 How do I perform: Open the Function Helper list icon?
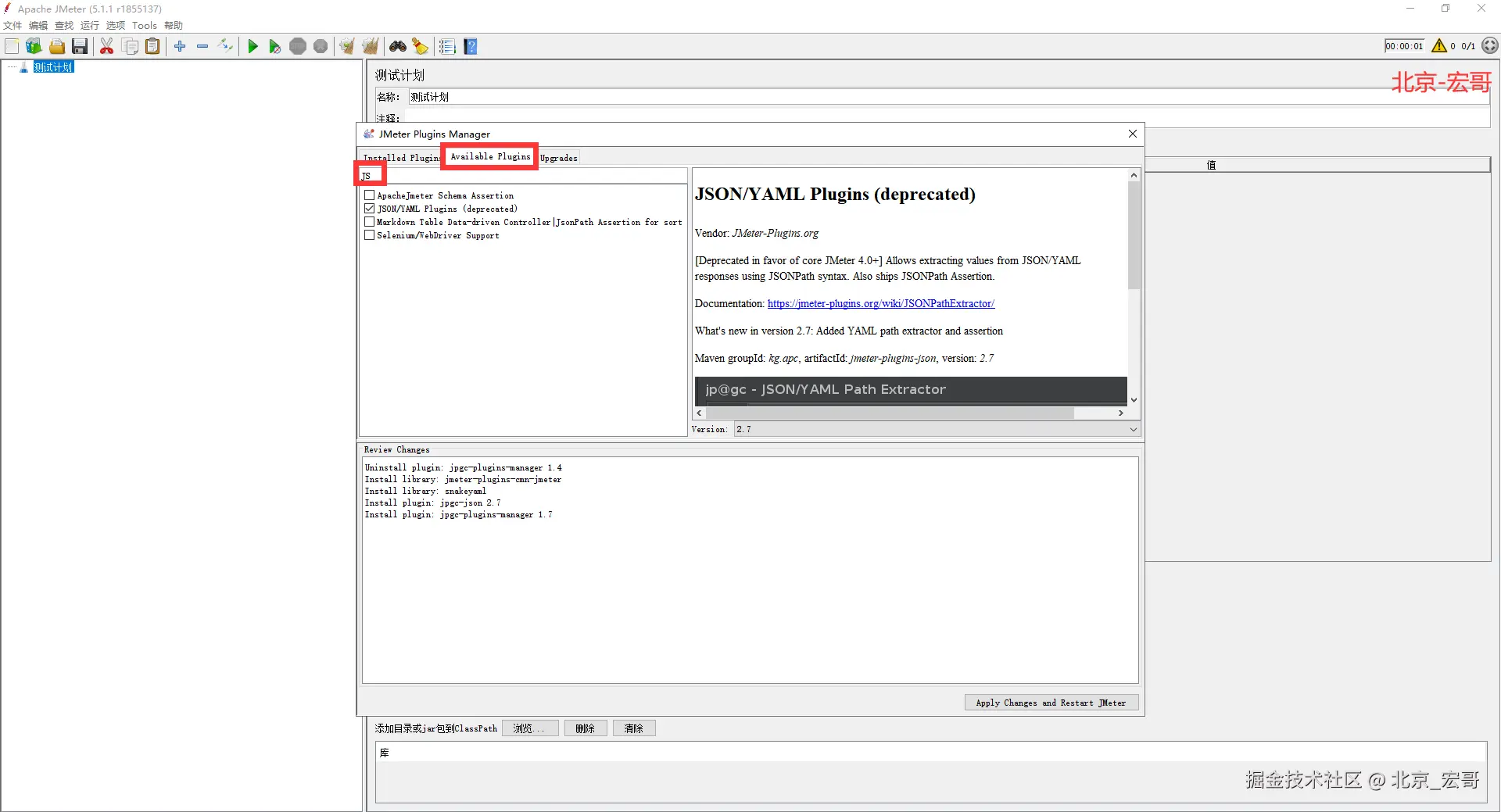pos(447,47)
